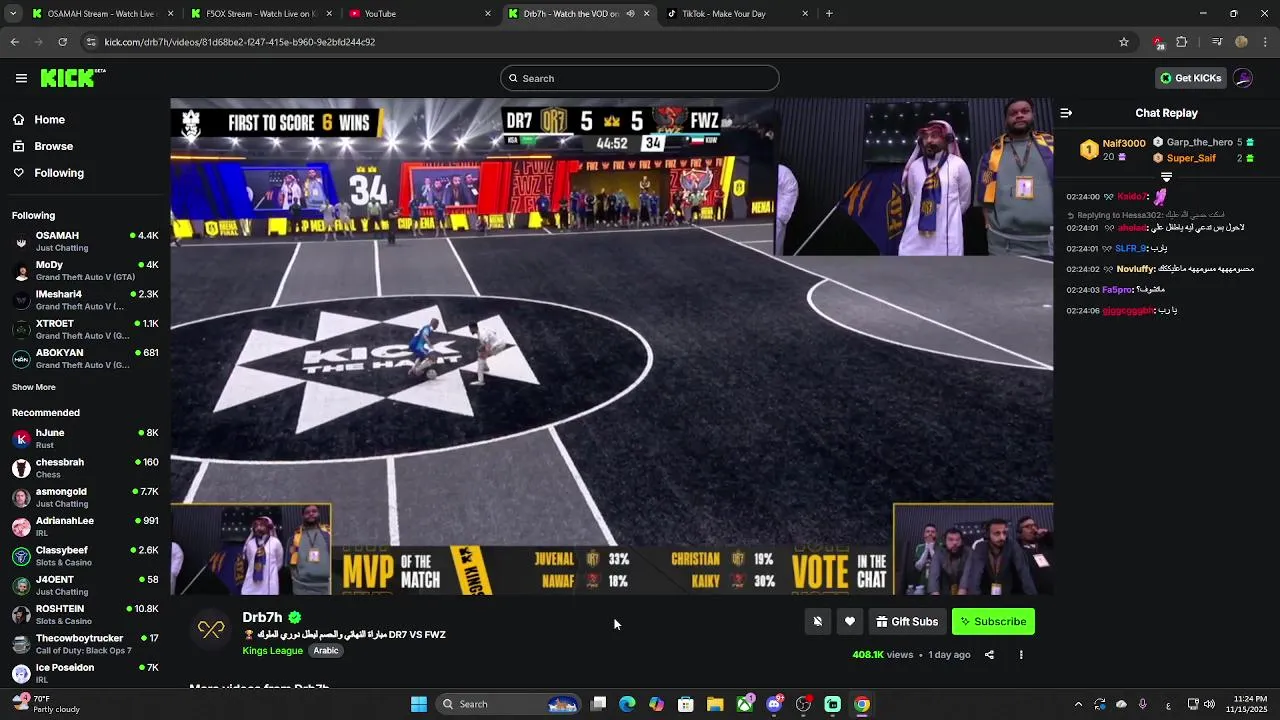This screenshot has width=1280, height=720.
Task: Open the Following page
Action: click(59, 173)
